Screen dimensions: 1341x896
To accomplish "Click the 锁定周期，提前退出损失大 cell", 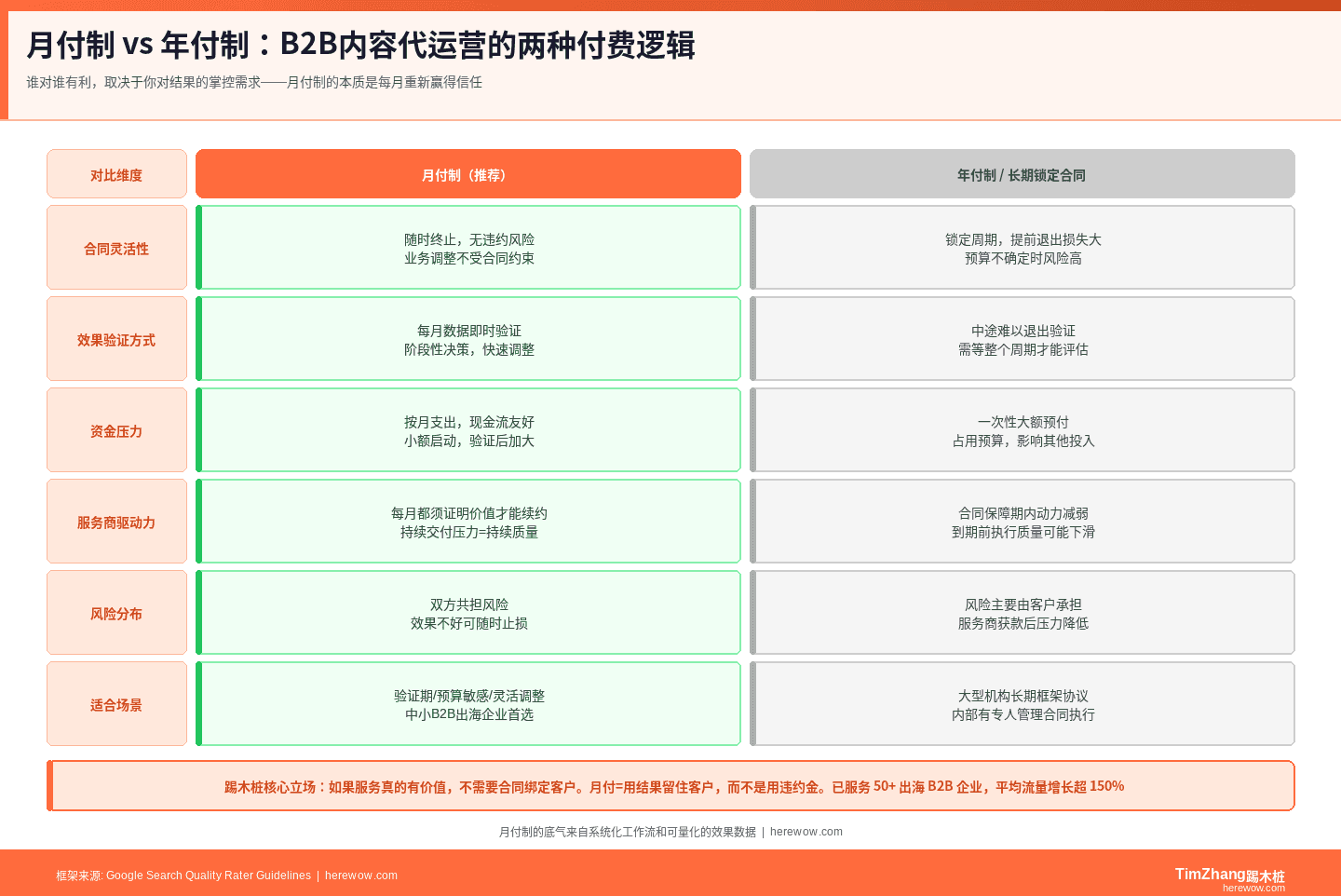I will (1022, 247).
